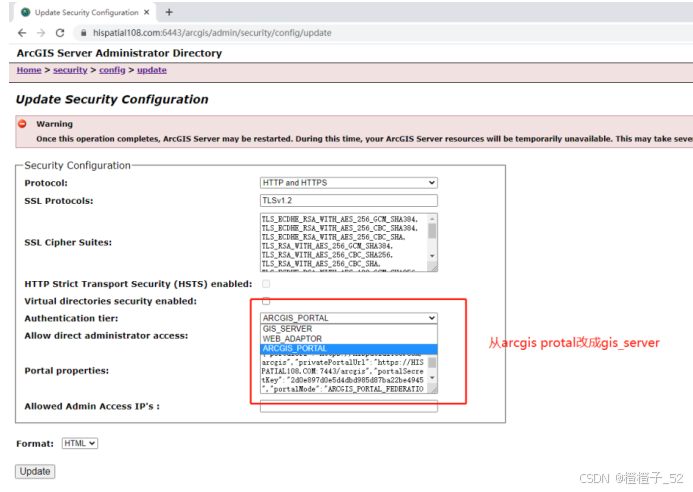Screen dimensions: 693x492
Task: Go back using the browser back arrow
Action: [x=22, y=33]
